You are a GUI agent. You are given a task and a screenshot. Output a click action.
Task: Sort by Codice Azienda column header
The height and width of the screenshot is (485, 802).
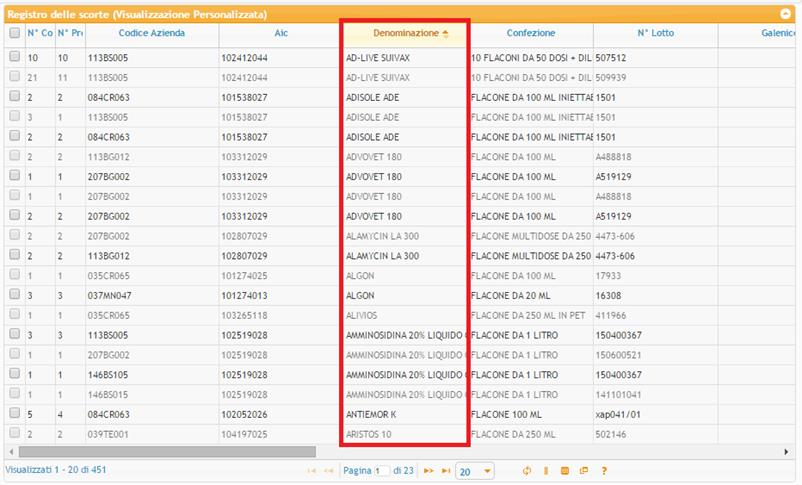coord(151,33)
